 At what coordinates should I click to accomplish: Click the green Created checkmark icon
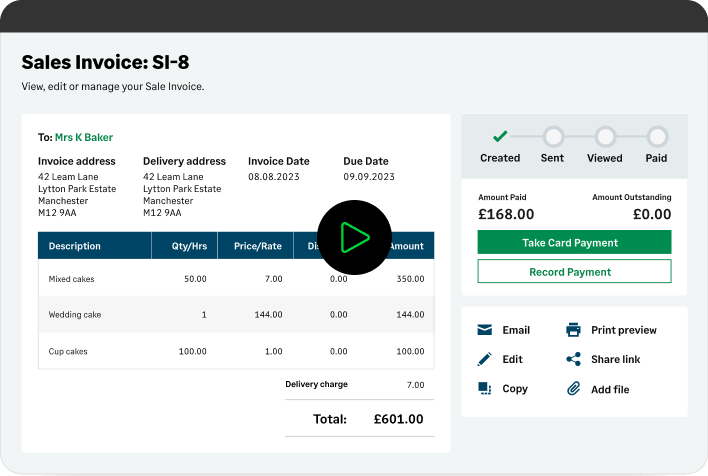(500, 136)
